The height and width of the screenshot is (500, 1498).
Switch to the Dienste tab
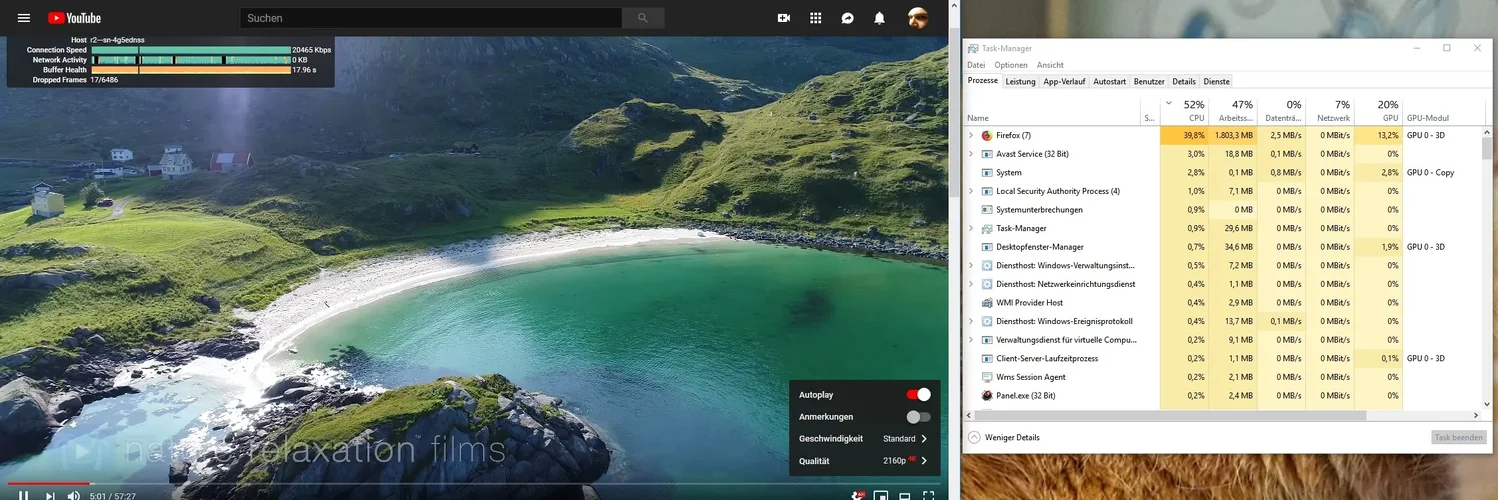[x=1216, y=81]
